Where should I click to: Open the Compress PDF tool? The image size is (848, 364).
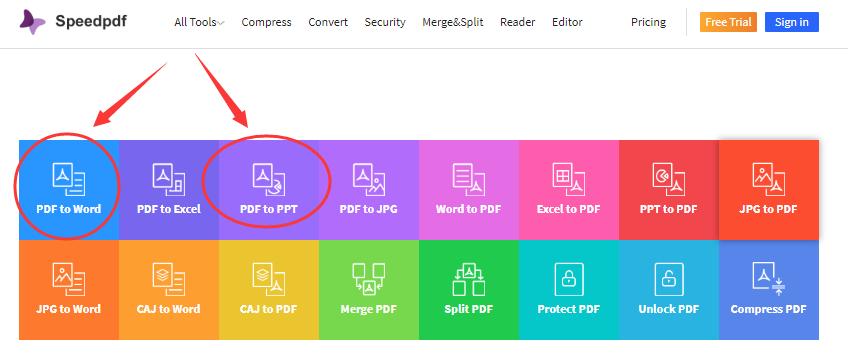[769, 290]
